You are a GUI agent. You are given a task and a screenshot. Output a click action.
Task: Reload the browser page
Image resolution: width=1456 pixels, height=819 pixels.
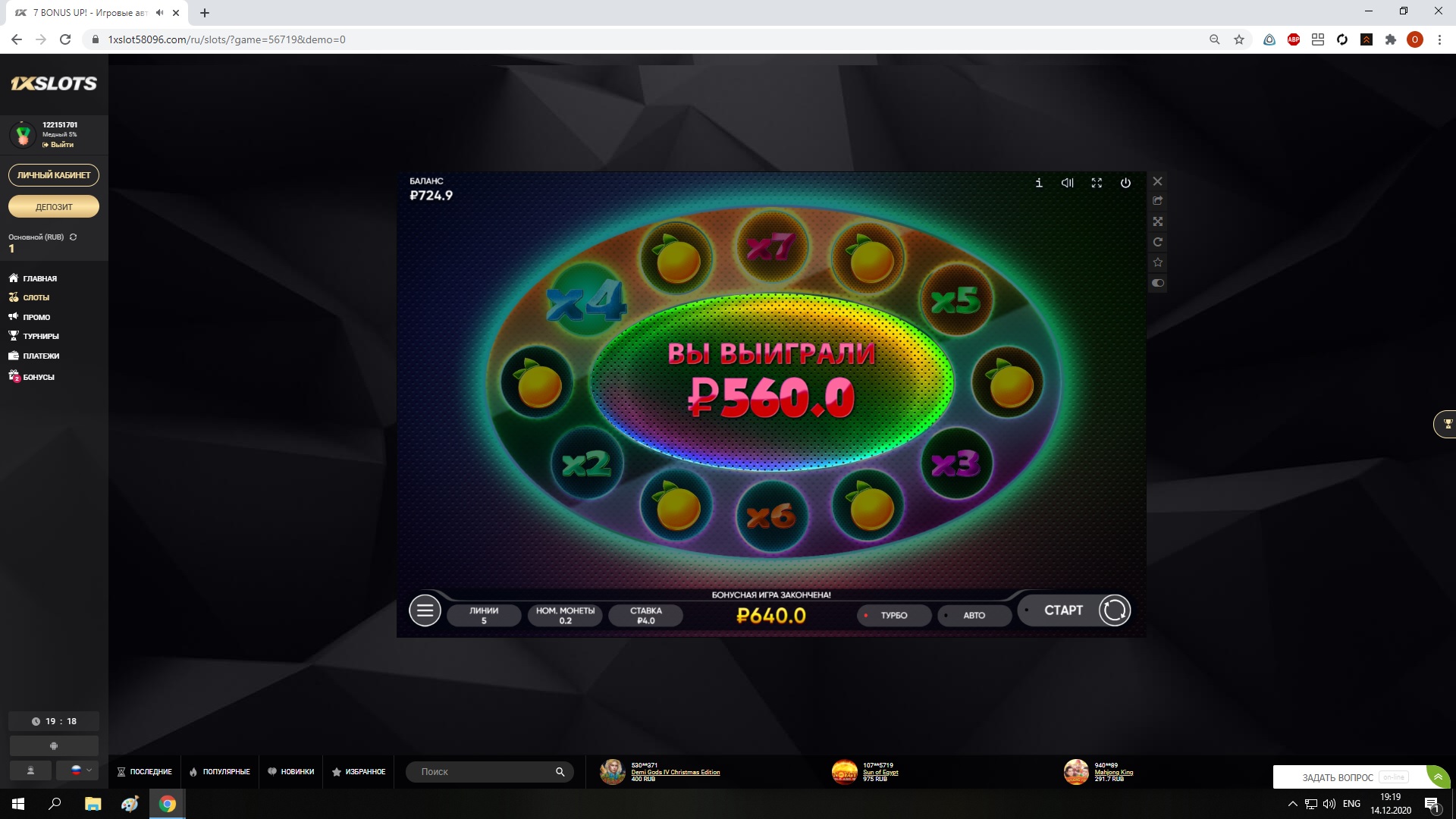tap(65, 39)
